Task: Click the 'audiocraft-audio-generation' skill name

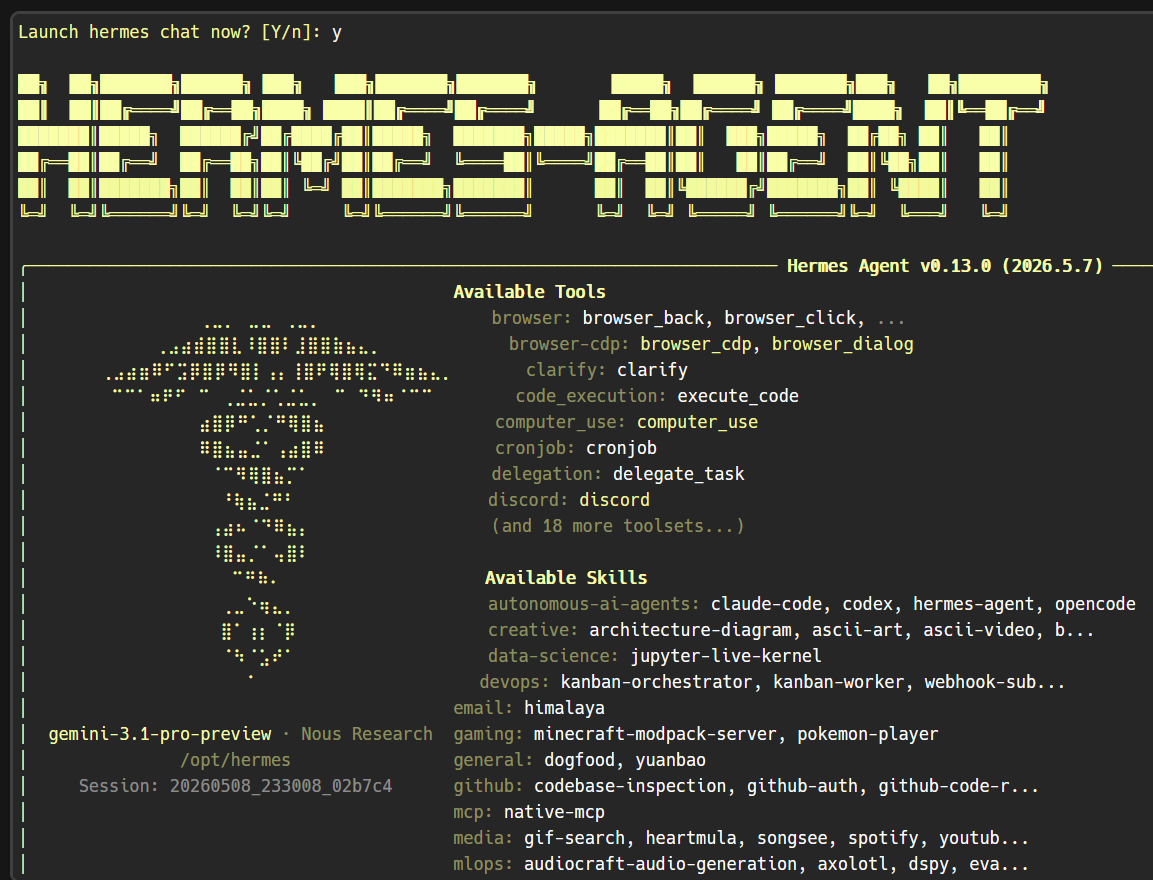Action: pos(660,864)
